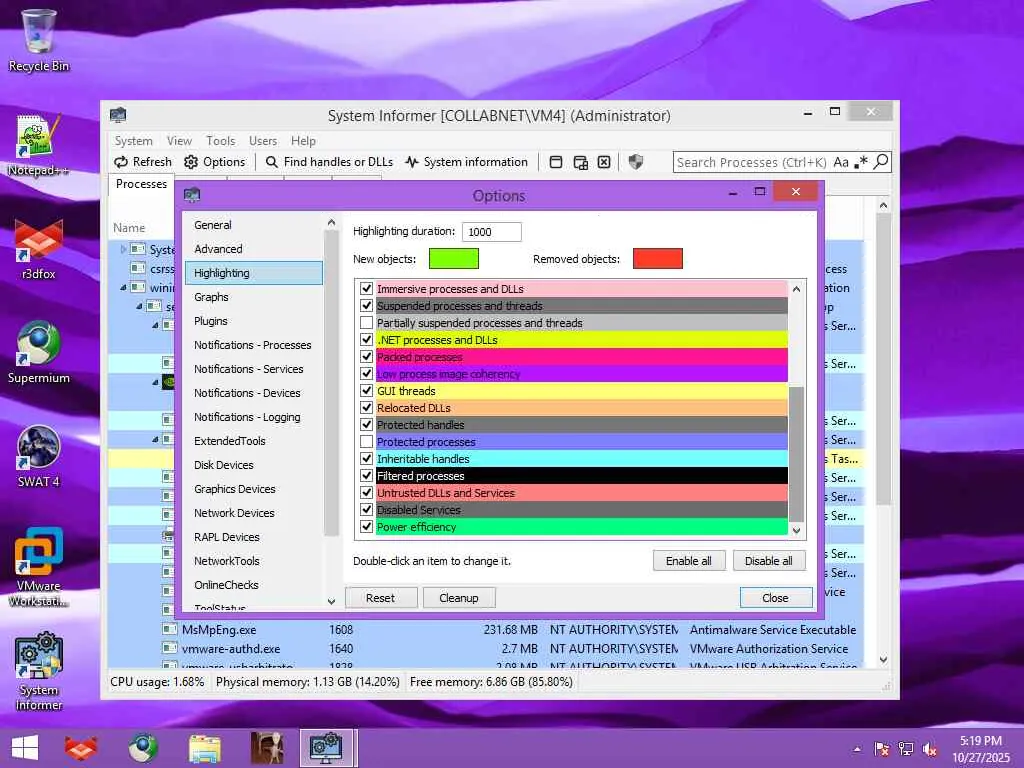The height and width of the screenshot is (768, 1024).
Task: Toggle regex search option icon
Action: tap(862, 161)
